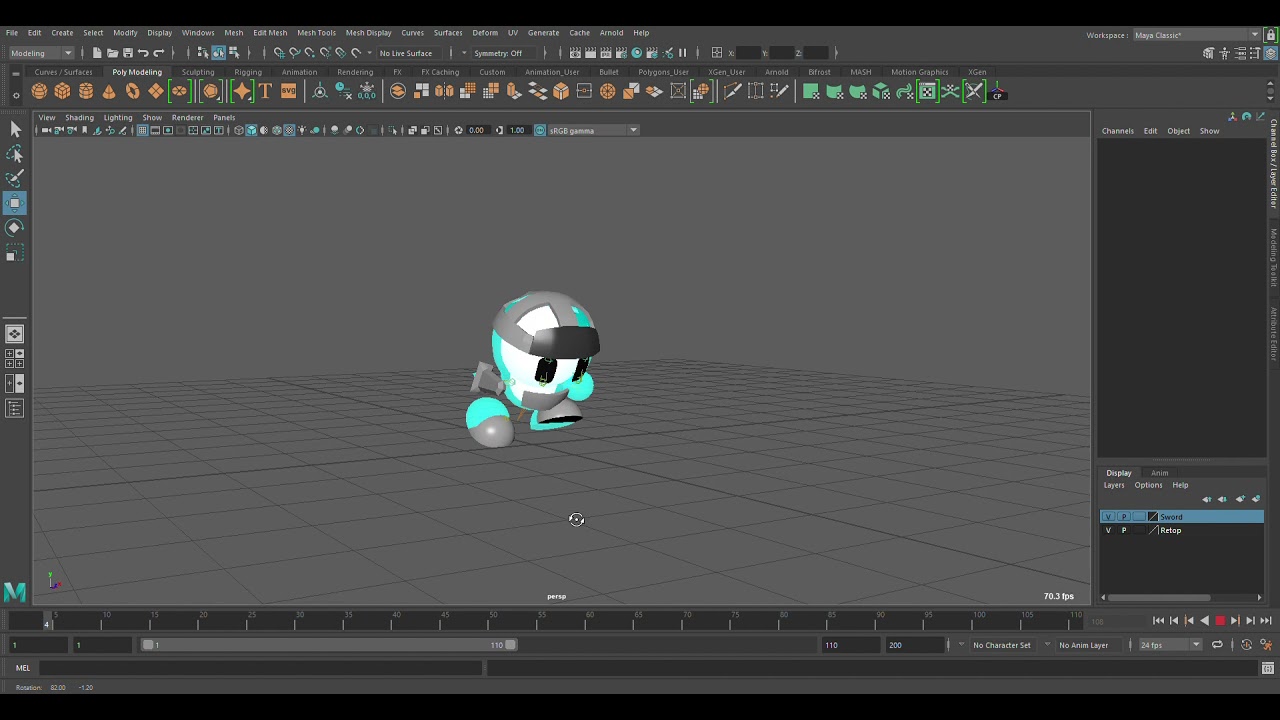The image size is (1280, 720).
Task: Go to the start of playback range
Action: [1158, 621]
